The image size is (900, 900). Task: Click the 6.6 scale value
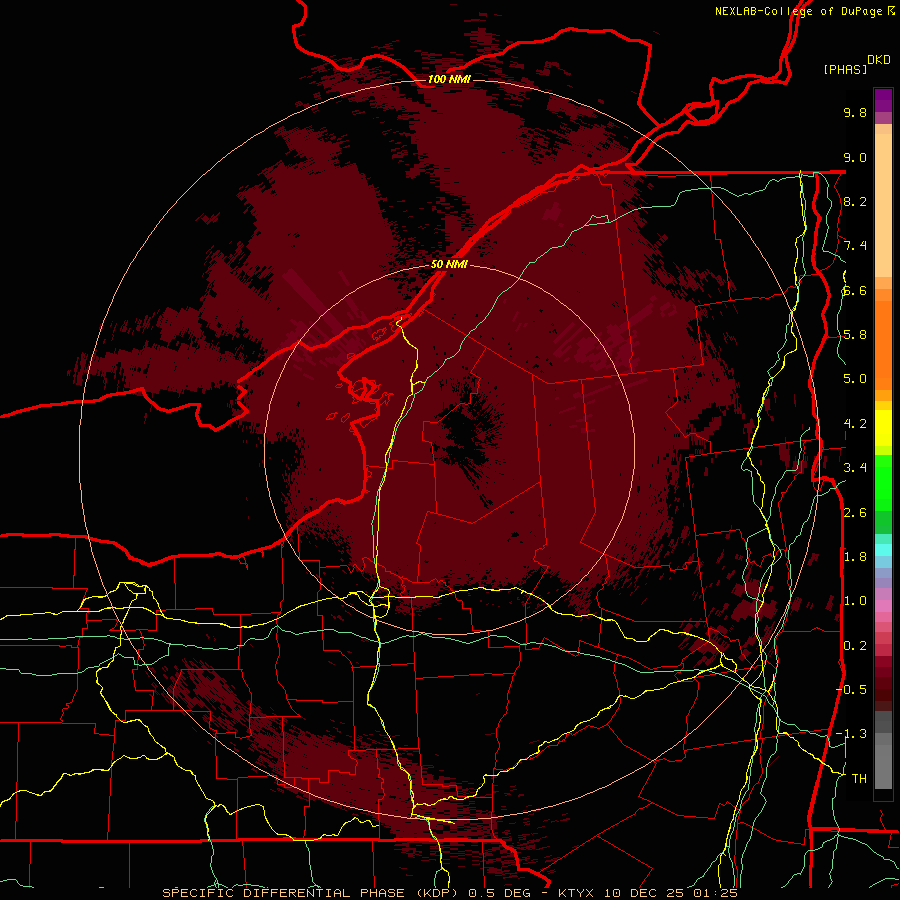855,290
